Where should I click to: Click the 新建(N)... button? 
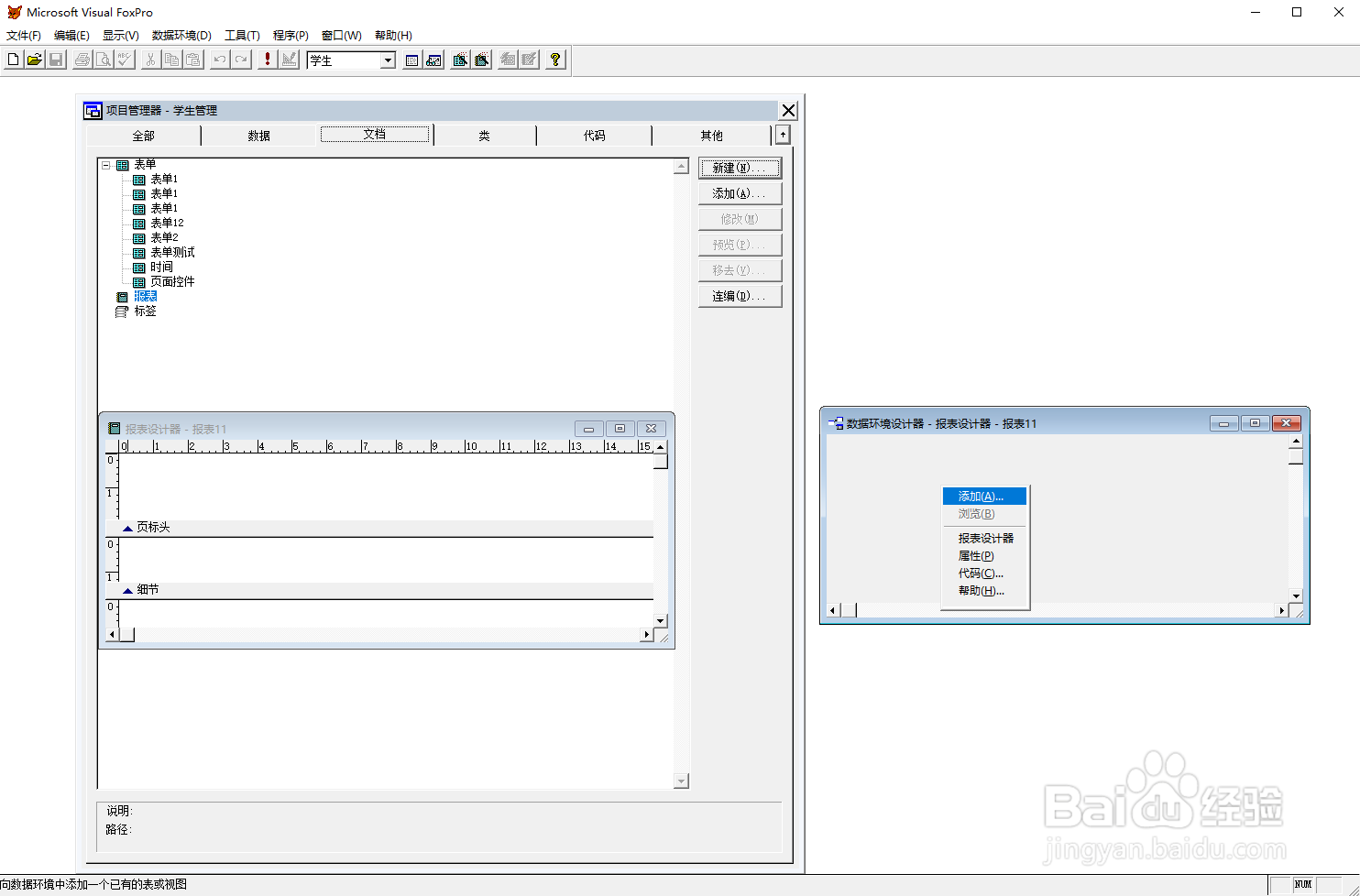pos(740,168)
